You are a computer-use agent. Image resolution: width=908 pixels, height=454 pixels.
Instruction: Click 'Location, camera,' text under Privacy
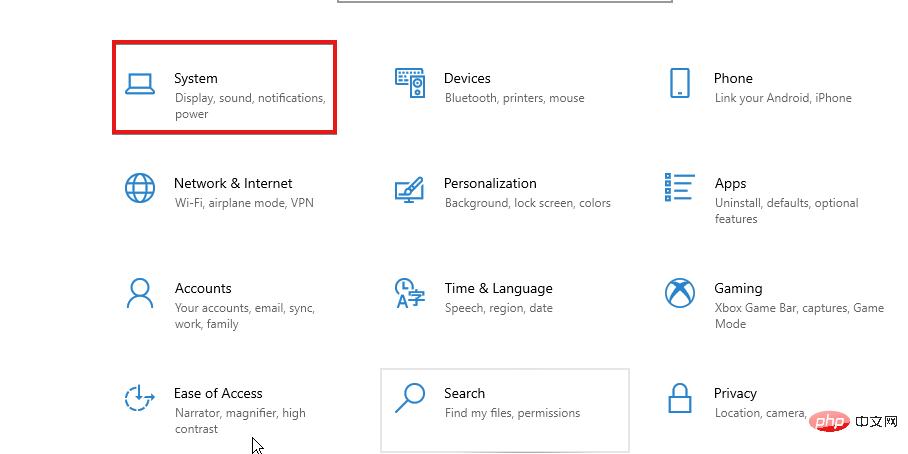(x=760, y=413)
